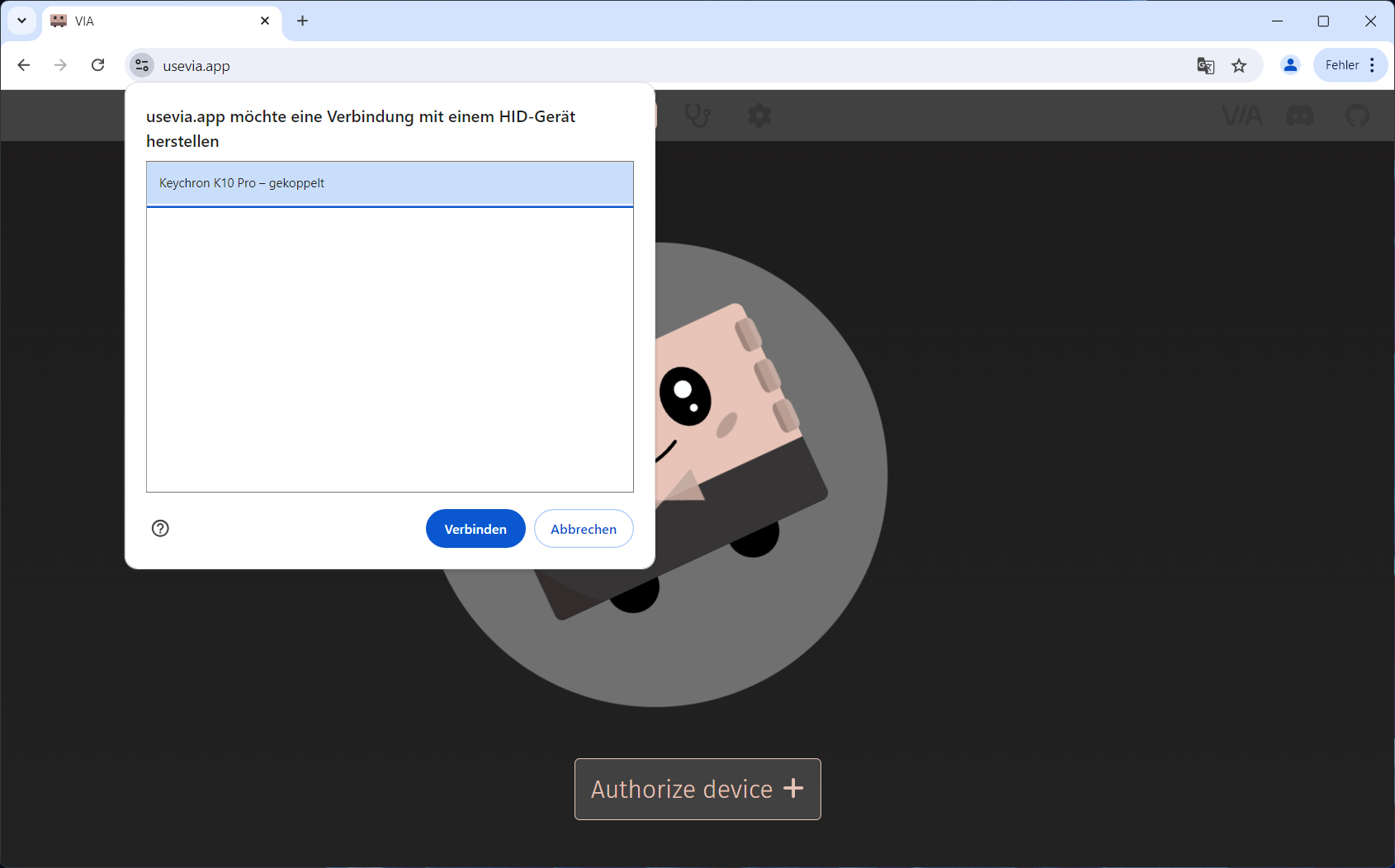The height and width of the screenshot is (868, 1395).
Task: Bookmark this page with the star icon
Action: tap(1239, 66)
